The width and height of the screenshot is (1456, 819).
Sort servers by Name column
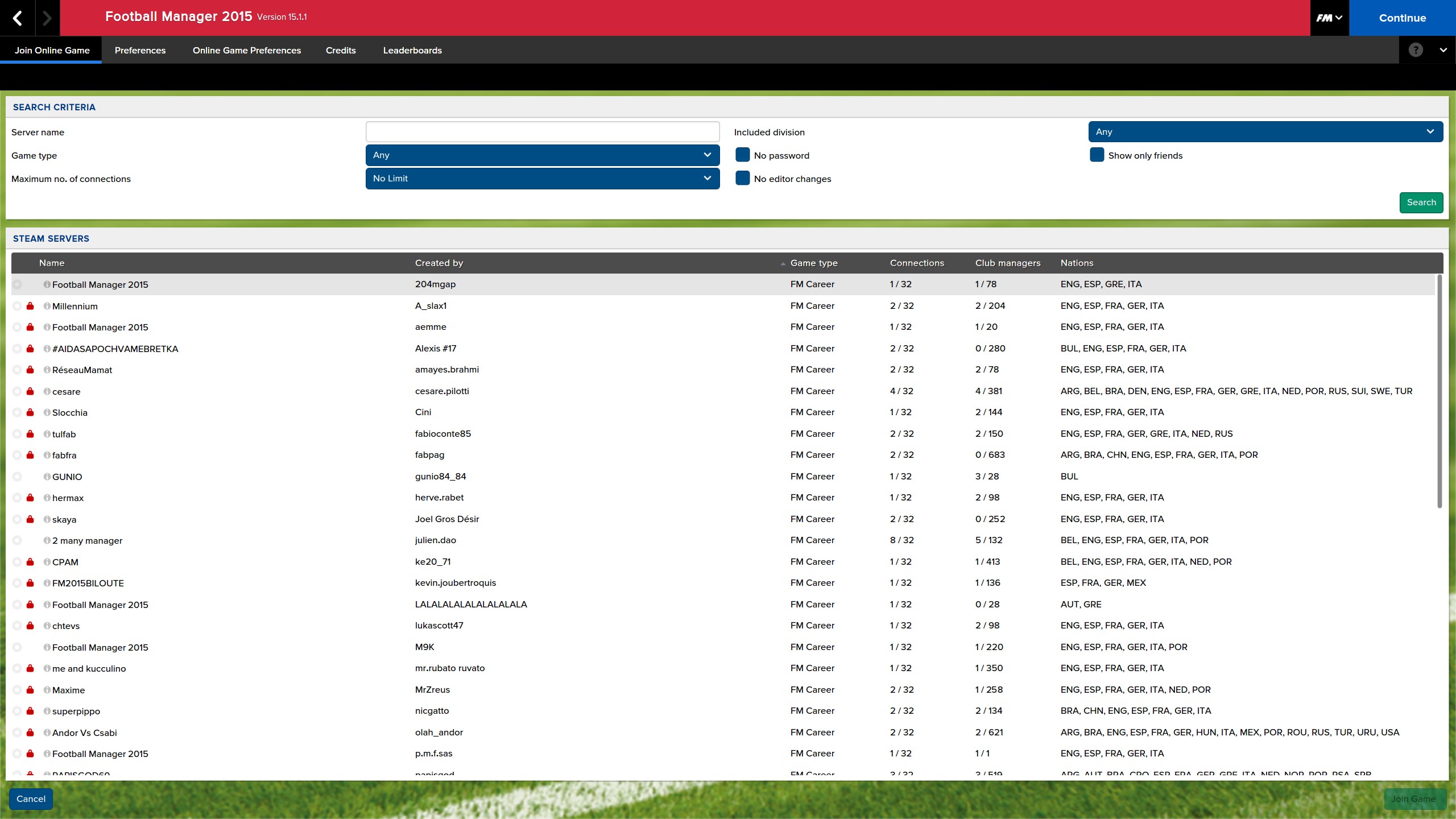[52, 263]
